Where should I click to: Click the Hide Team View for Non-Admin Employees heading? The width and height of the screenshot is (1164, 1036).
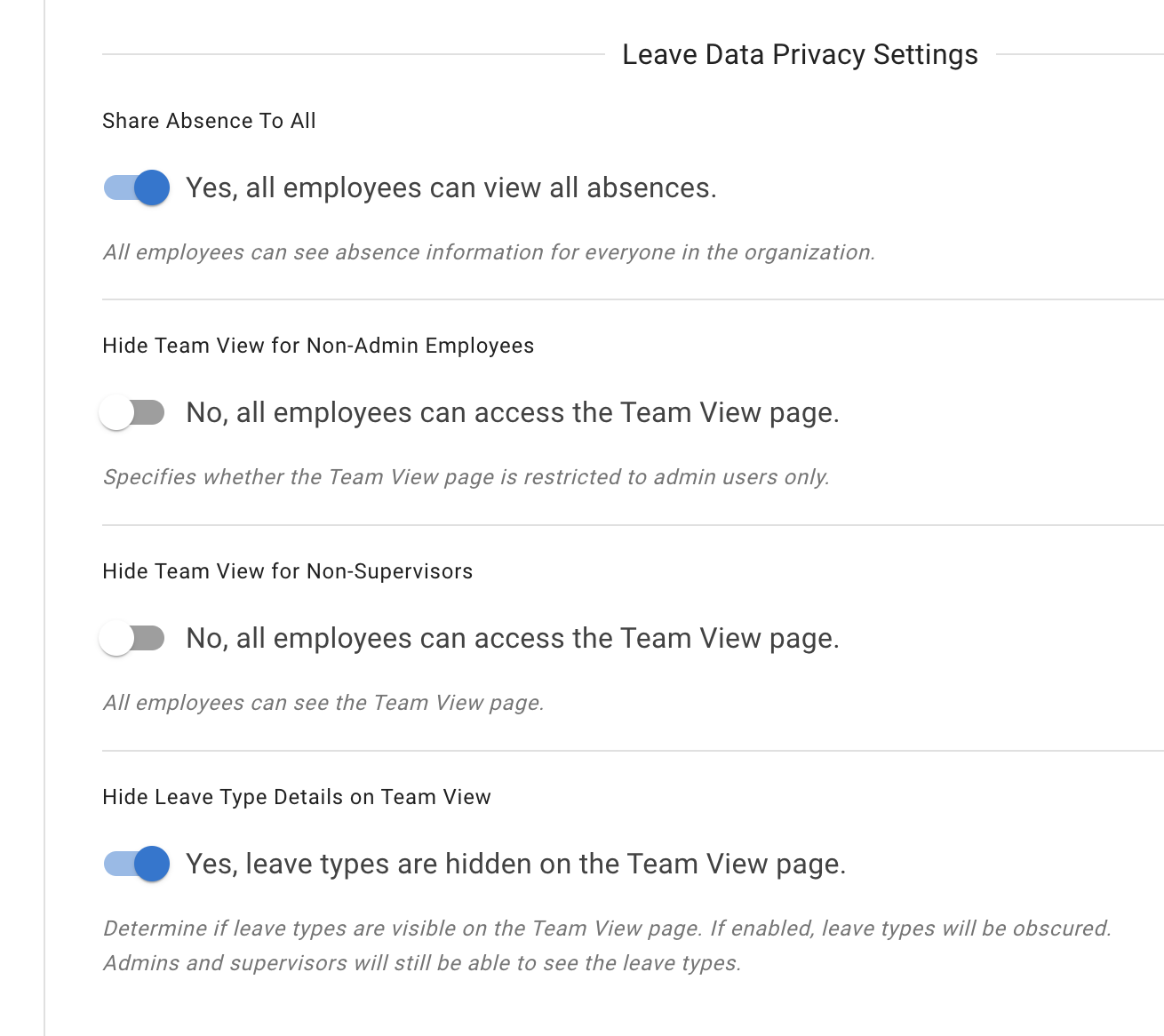coord(318,346)
